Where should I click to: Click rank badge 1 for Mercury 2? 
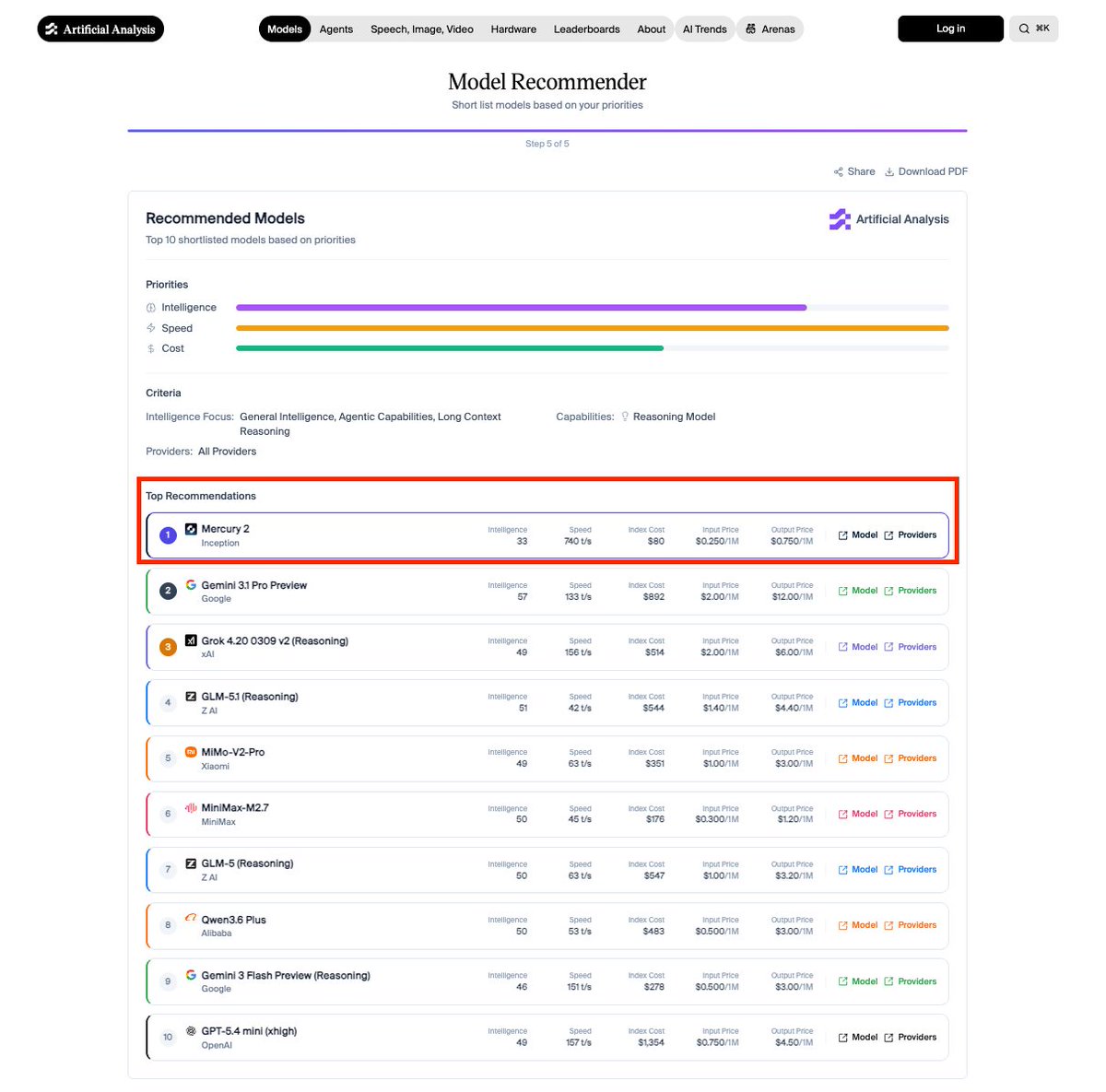tap(168, 535)
